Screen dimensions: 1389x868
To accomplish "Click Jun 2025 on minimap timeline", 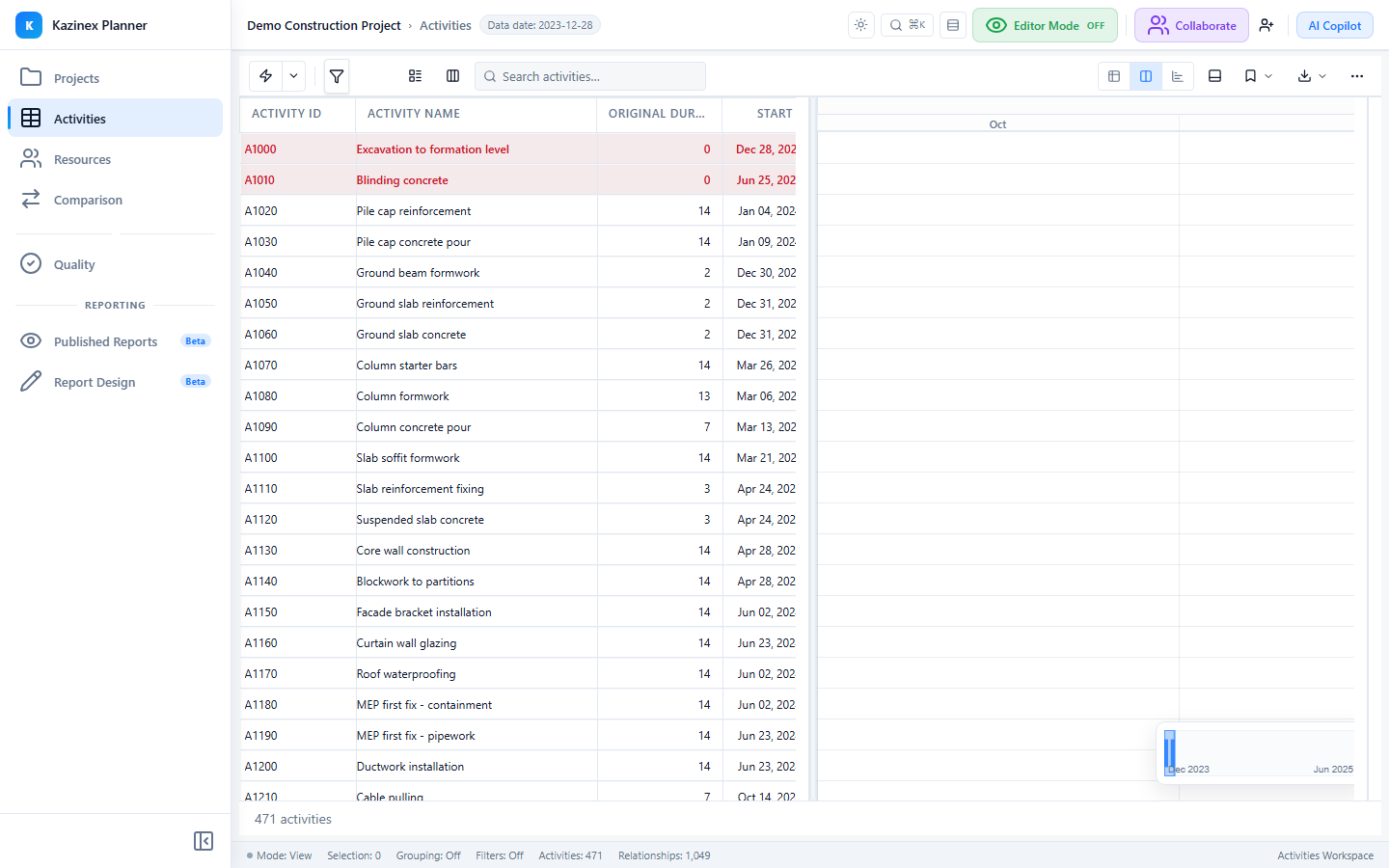I will coord(1333,770).
